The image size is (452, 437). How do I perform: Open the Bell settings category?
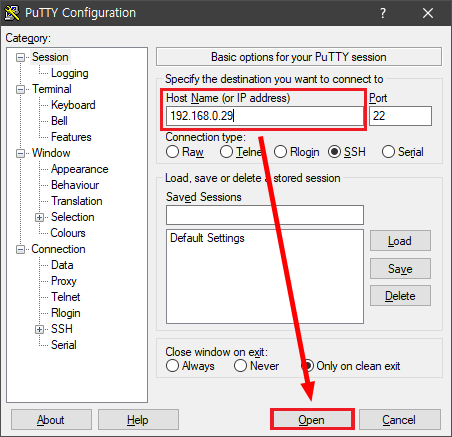(59, 121)
